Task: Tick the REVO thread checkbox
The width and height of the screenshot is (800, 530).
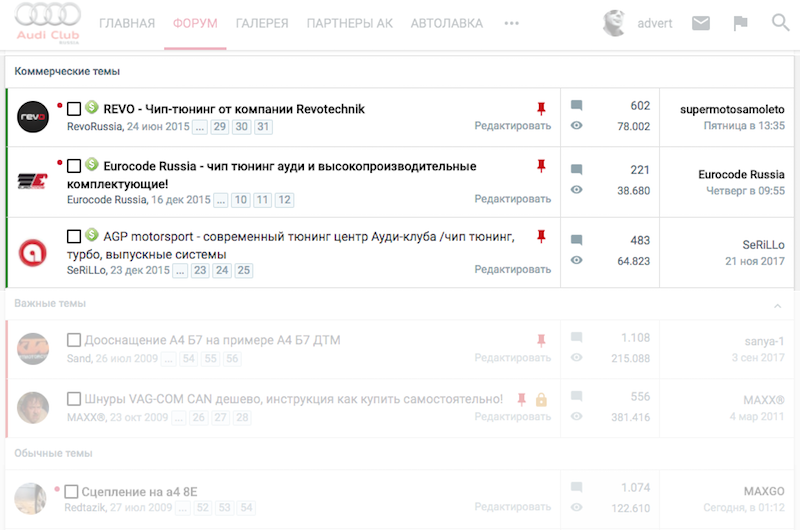Action: 74,109
